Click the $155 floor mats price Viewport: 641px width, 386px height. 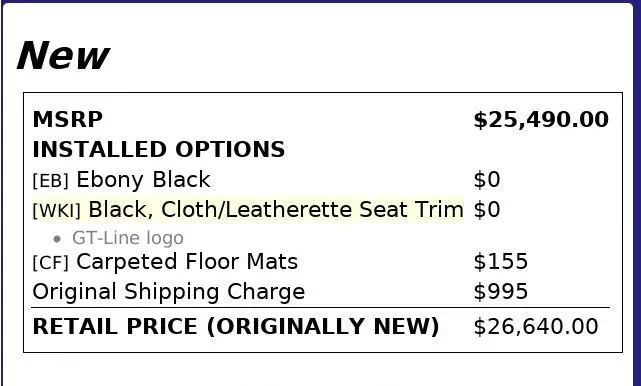[500, 261]
